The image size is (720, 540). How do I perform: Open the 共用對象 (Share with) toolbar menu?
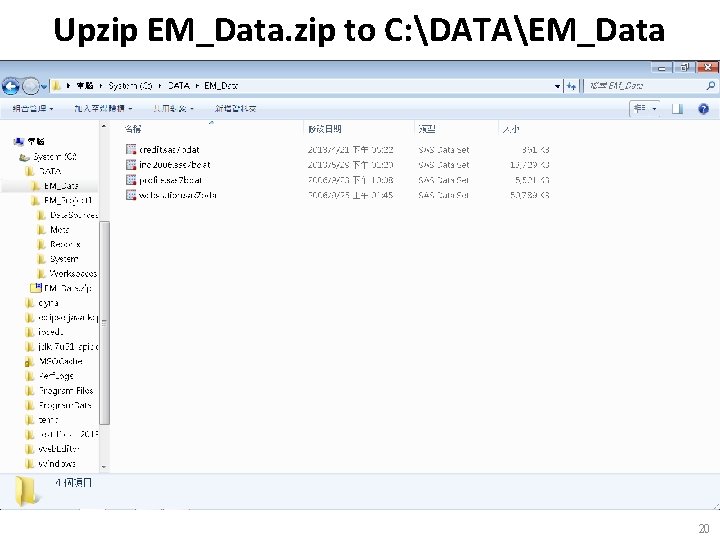coord(173,108)
